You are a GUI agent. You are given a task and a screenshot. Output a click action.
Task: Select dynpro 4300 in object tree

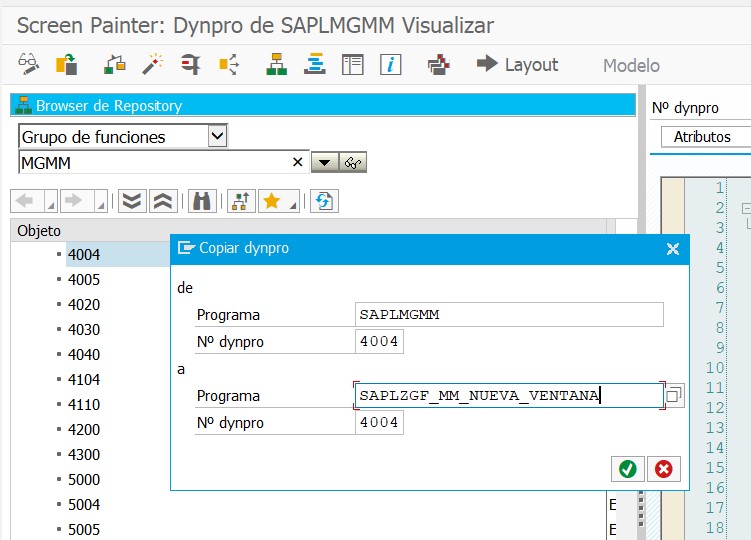point(84,454)
